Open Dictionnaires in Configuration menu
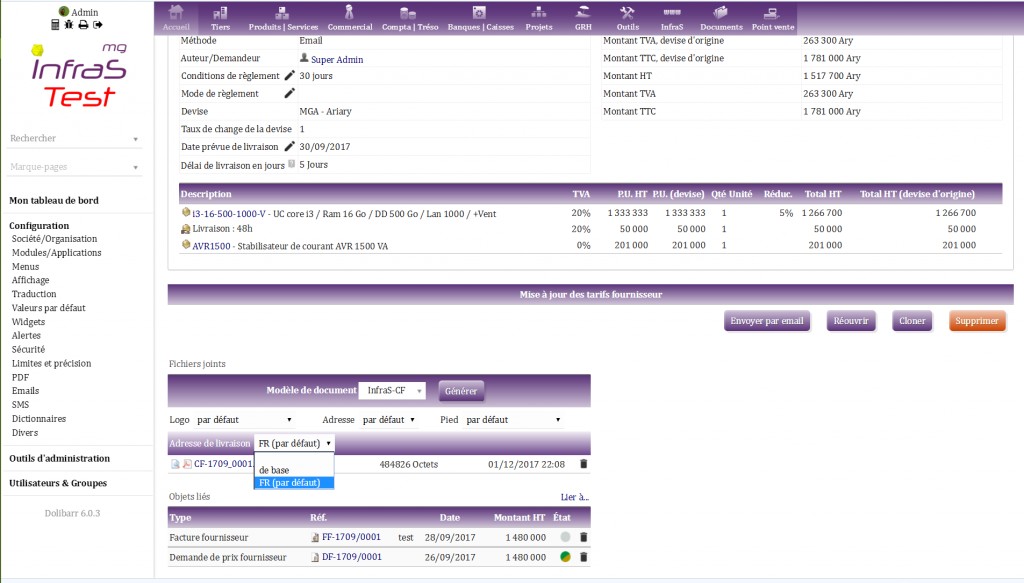Image resolution: width=1024 pixels, height=583 pixels. click(x=39, y=418)
